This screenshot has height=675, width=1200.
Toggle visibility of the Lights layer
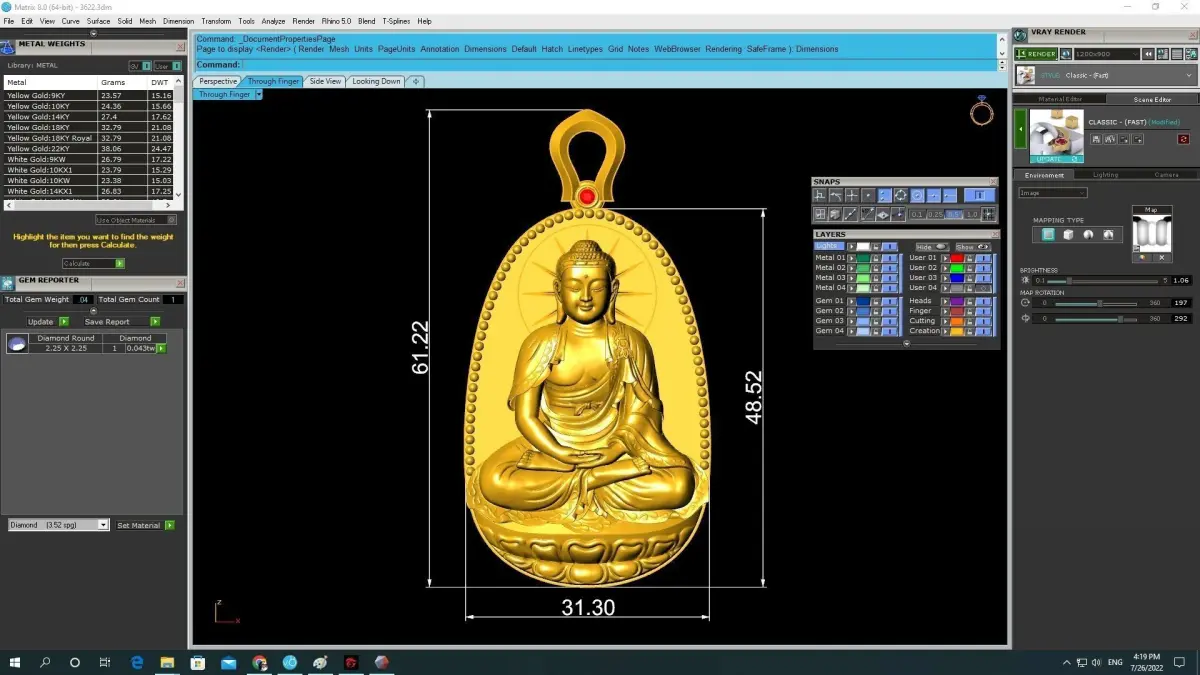(889, 247)
